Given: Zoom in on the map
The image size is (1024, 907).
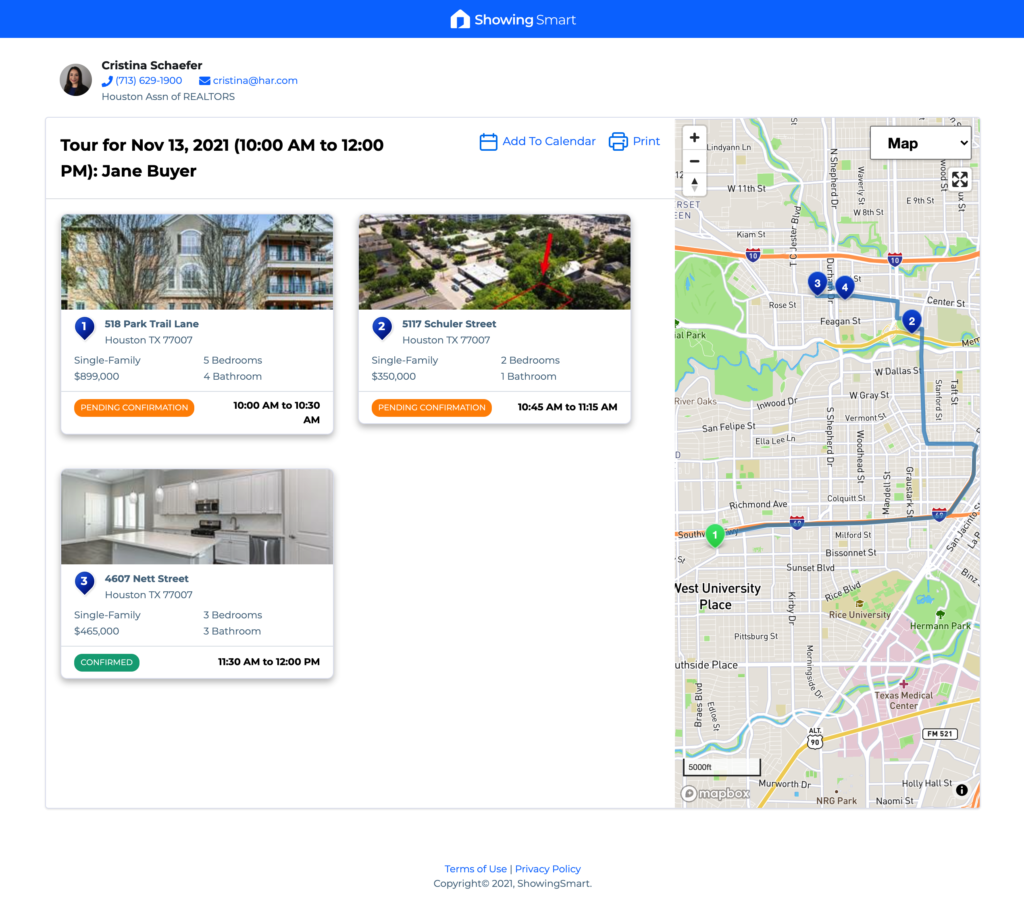Looking at the screenshot, I should [694, 137].
